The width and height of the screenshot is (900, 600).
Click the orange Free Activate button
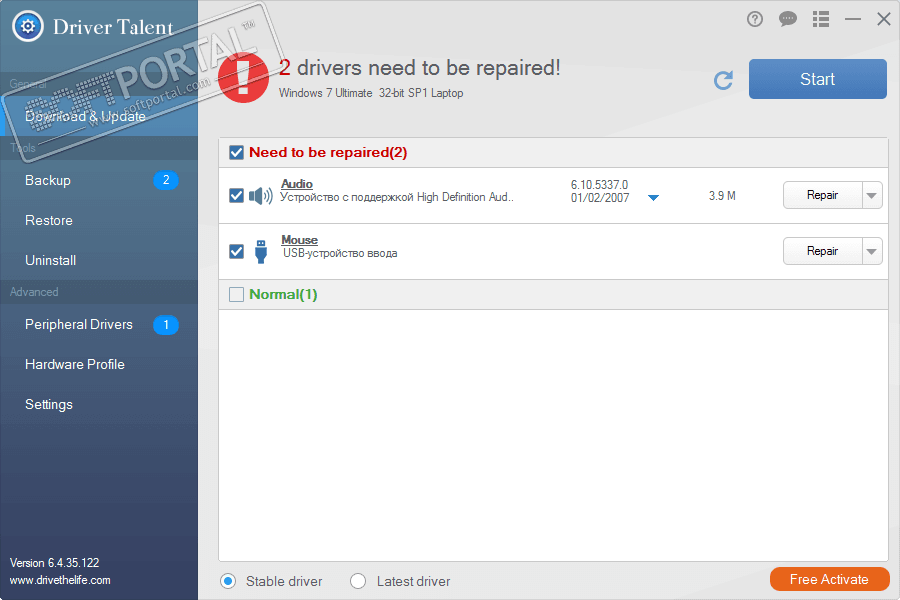pyautogui.click(x=829, y=579)
